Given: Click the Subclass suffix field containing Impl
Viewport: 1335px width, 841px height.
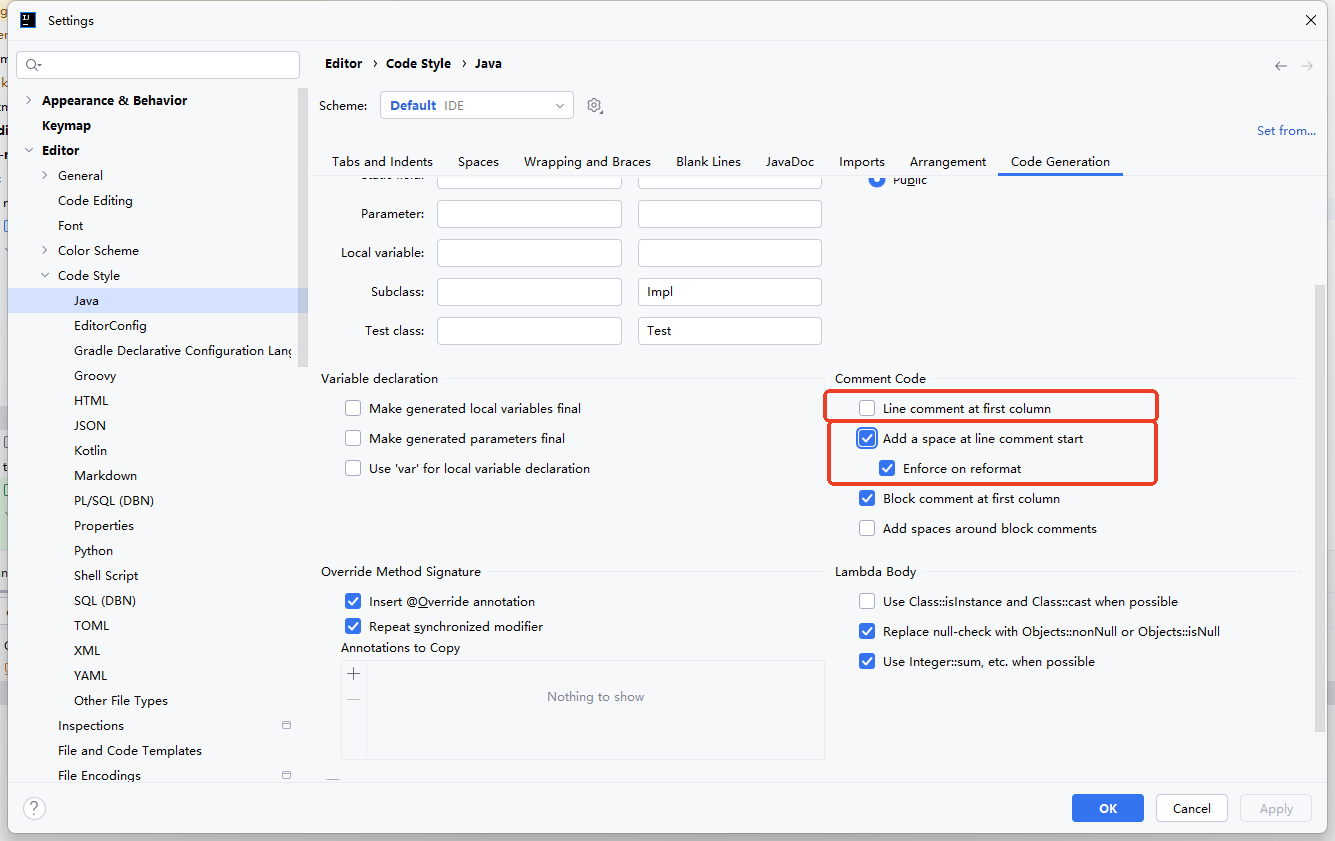Looking at the screenshot, I should pyautogui.click(x=730, y=292).
